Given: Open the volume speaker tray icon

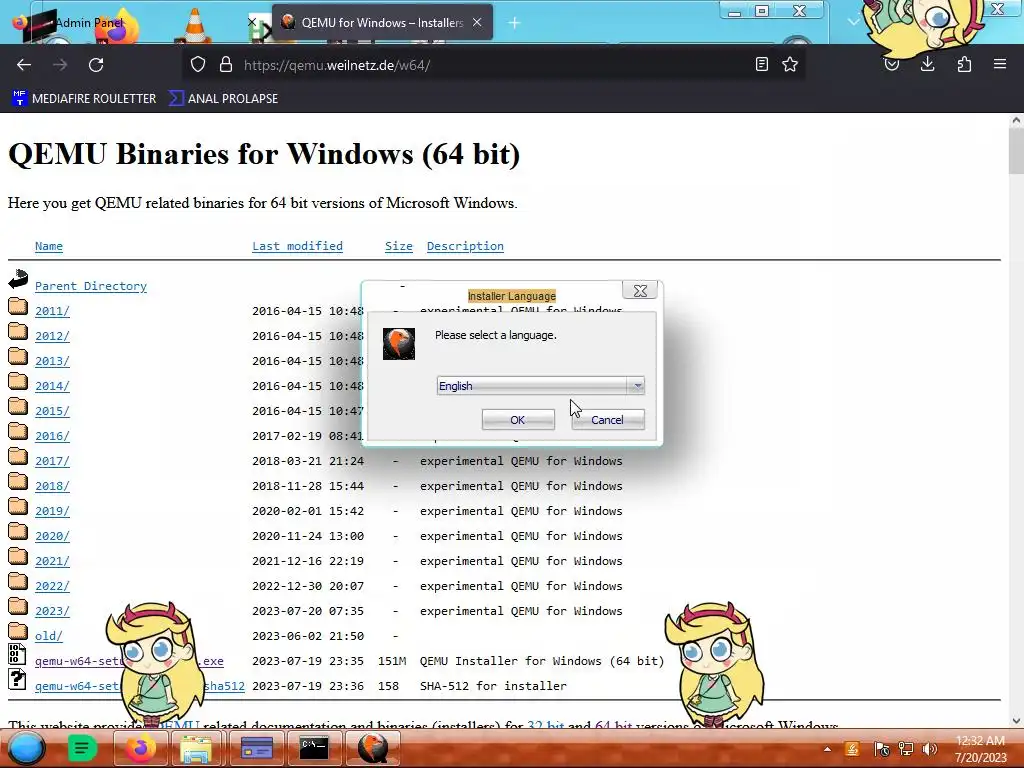Looking at the screenshot, I should coord(929,749).
